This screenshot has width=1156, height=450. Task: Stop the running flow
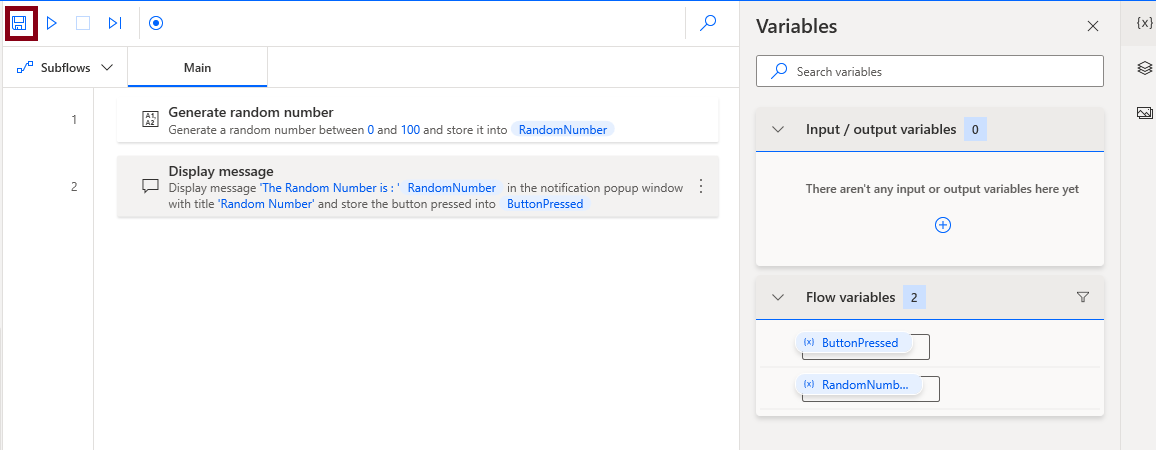[x=83, y=22]
